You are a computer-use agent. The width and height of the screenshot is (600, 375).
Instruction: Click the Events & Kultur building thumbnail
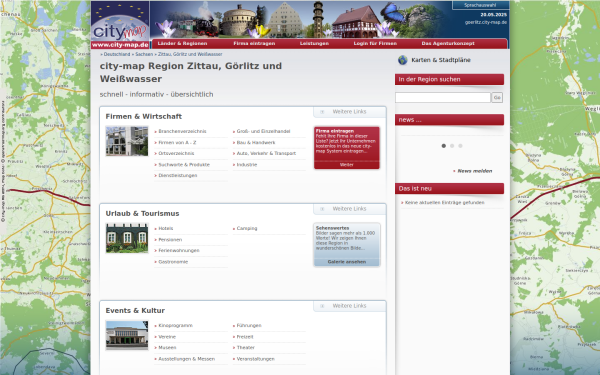127,335
